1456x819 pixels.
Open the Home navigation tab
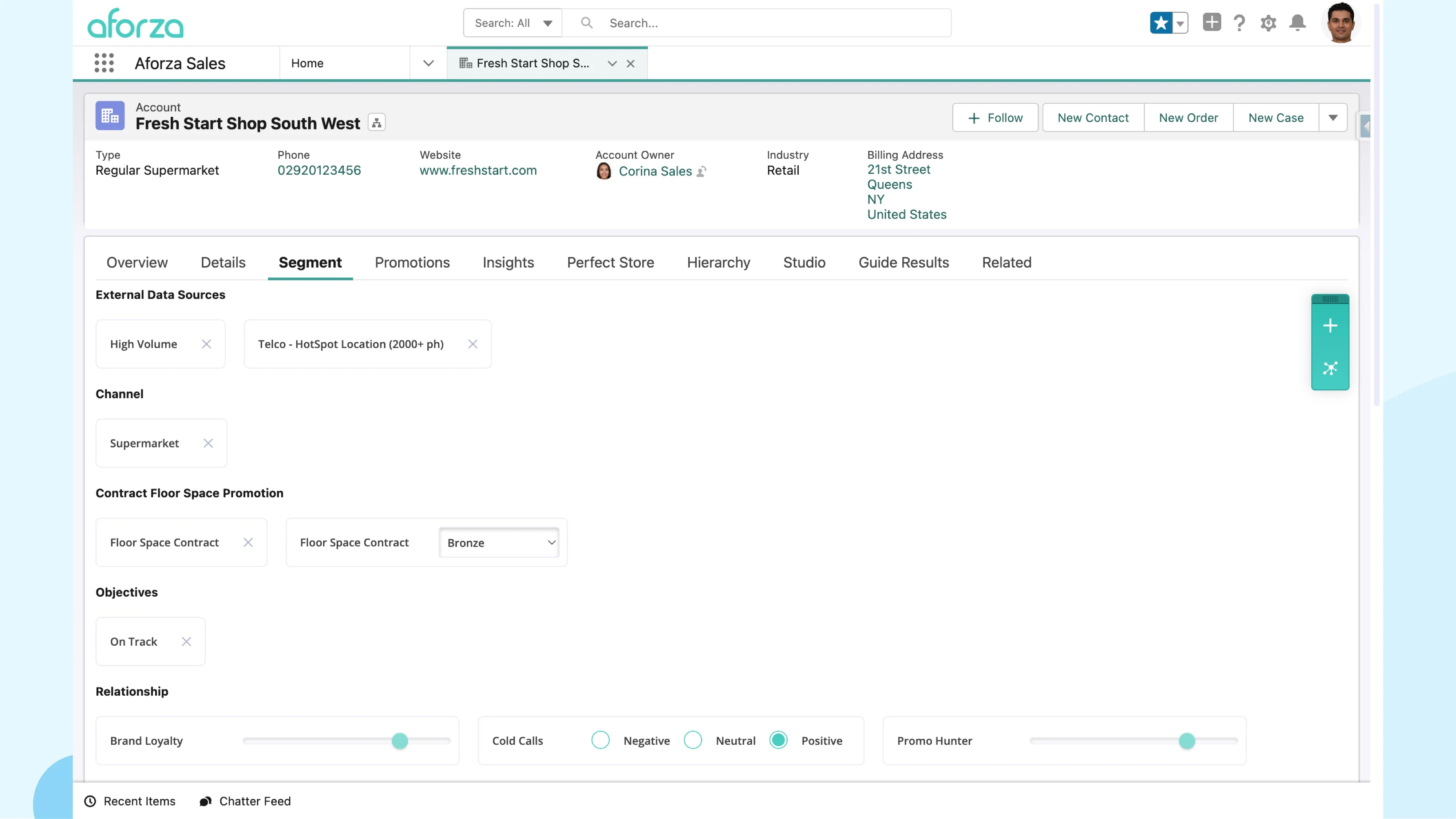point(345,63)
